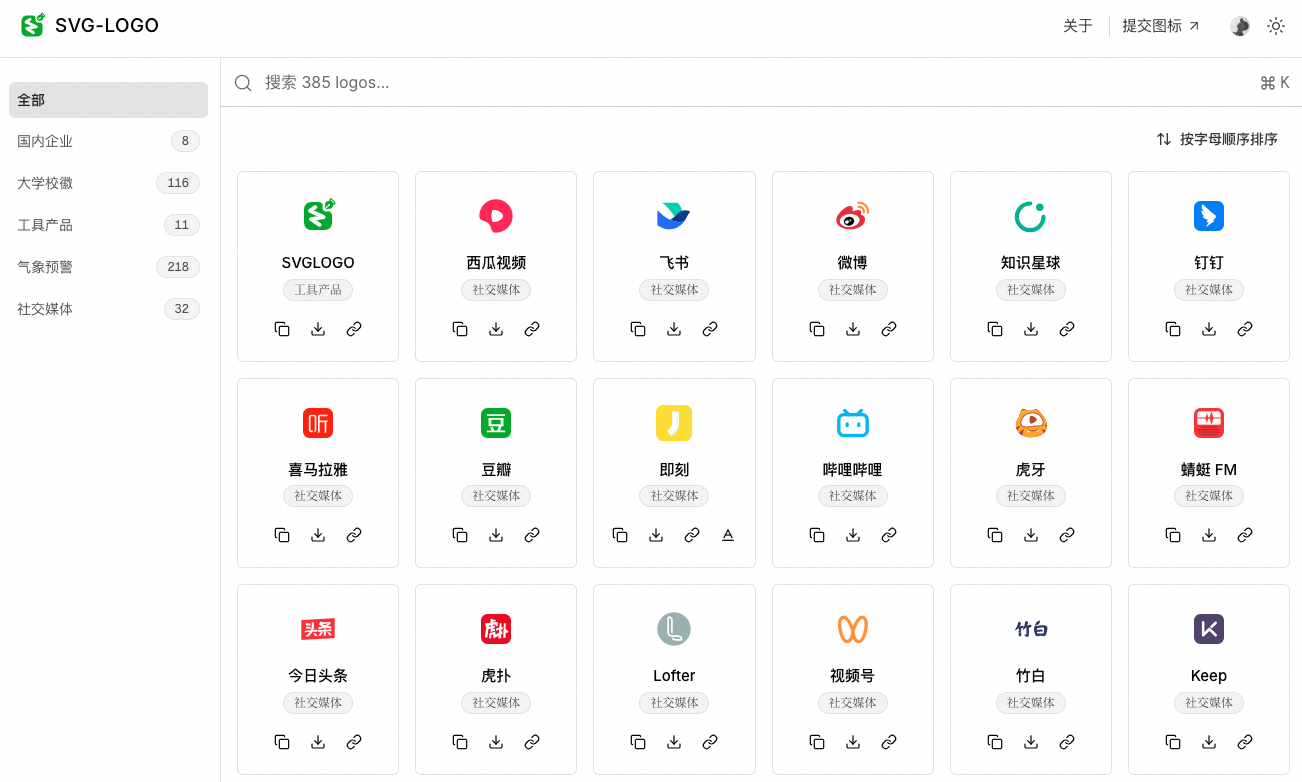The width and height of the screenshot is (1302, 782).
Task: Click the 社交媒体 tag on 豆瓣 card
Action: pyautogui.click(x=496, y=496)
